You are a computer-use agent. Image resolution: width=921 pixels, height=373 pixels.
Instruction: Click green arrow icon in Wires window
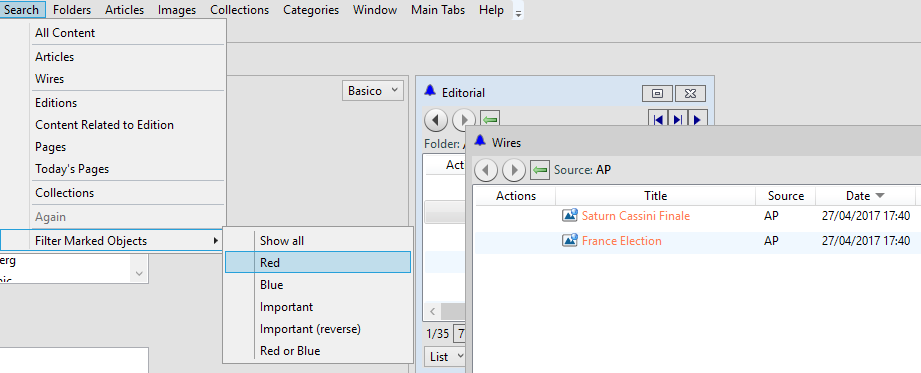click(x=540, y=170)
